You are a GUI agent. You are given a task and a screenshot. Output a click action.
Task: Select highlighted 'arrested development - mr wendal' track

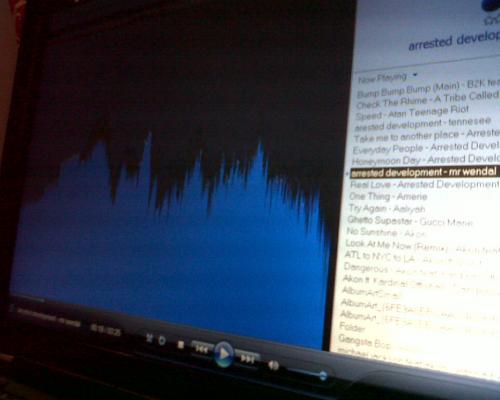tap(423, 172)
